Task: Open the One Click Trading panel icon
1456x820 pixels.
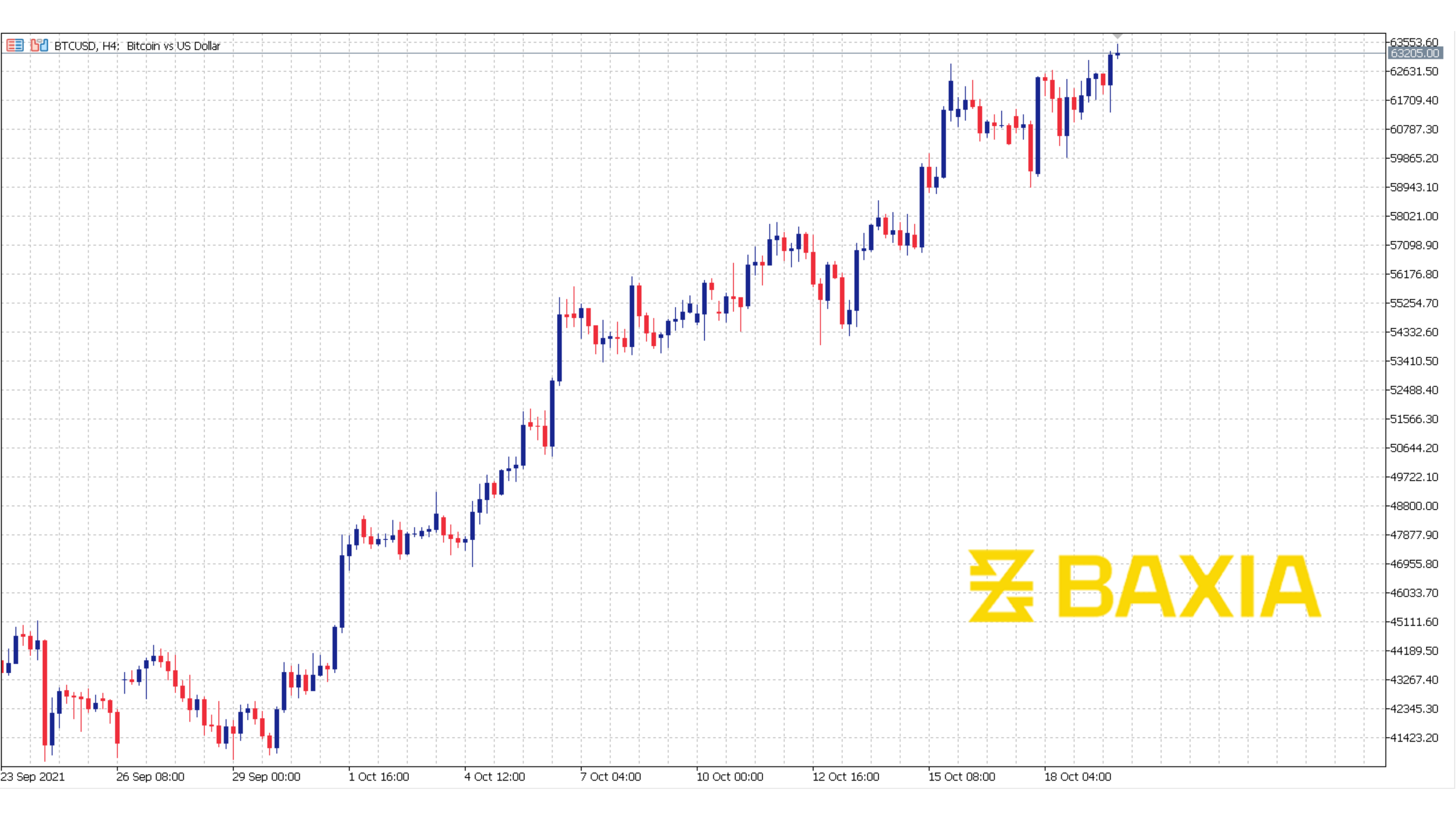Action: coord(39,45)
